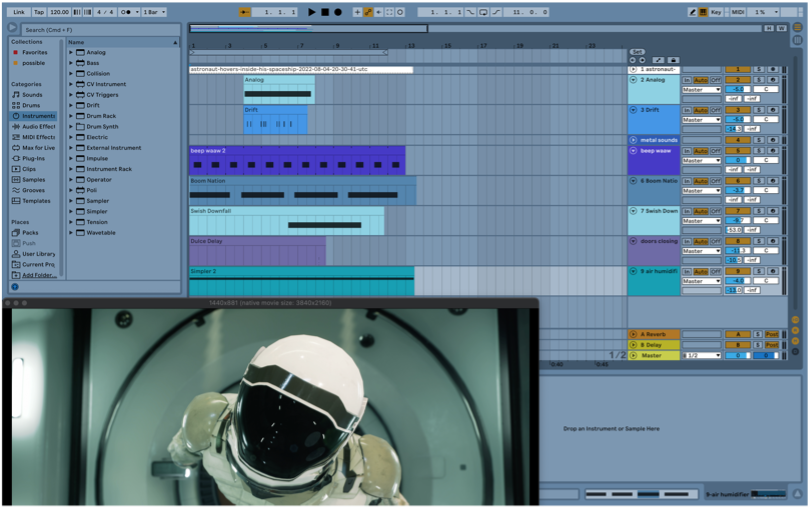Open the 1 Bar quantization dropdown
The height and width of the screenshot is (510, 812).
pyautogui.click(x=154, y=12)
